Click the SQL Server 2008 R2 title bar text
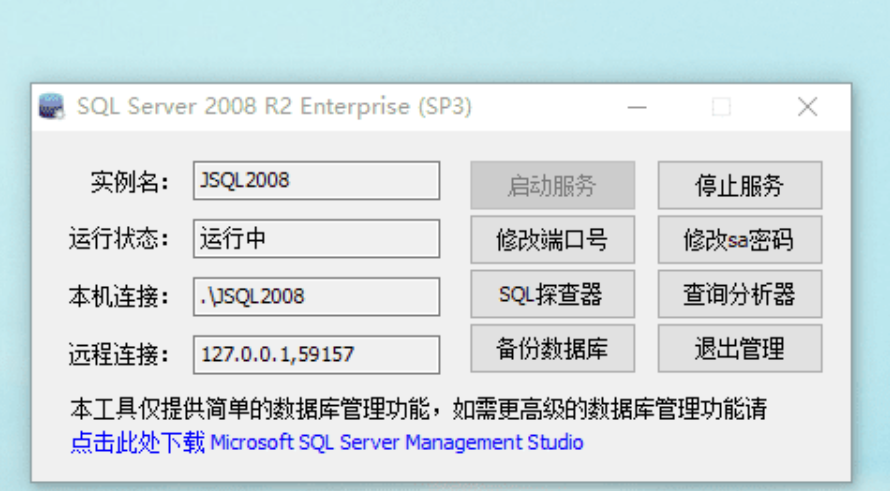Image resolution: width=890 pixels, height=491 pixels. 274,107
